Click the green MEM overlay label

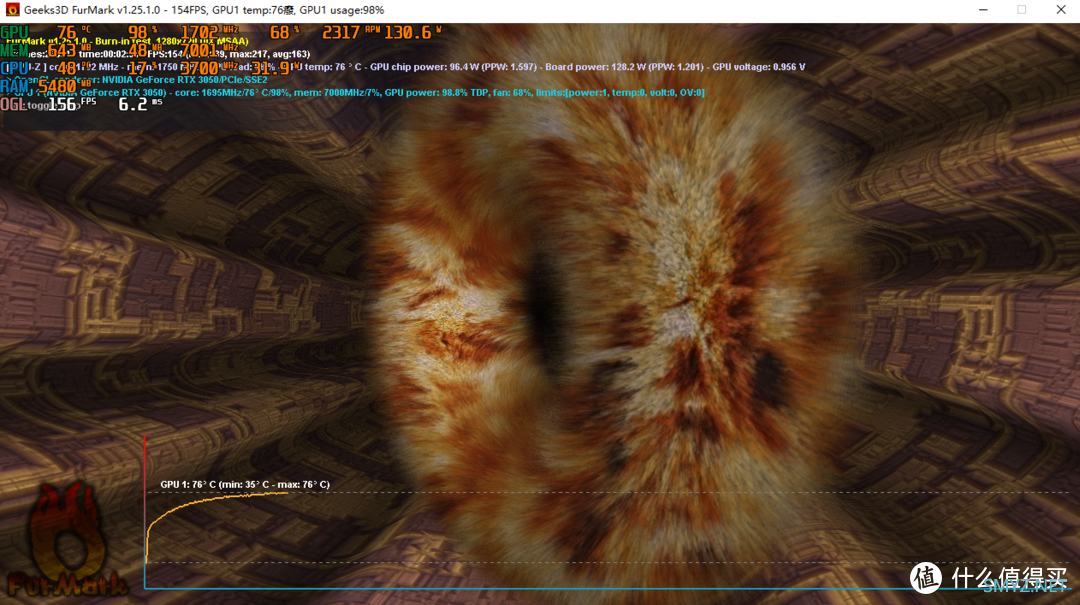[15, 50]
